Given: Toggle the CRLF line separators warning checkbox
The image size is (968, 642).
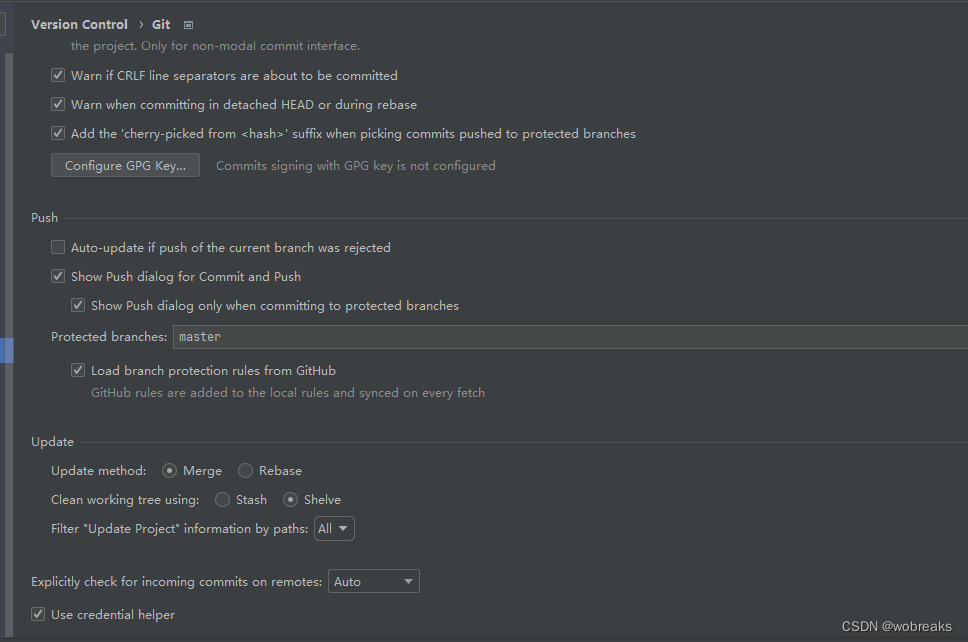Looking at the screenshot, I should tap(58, 75).
